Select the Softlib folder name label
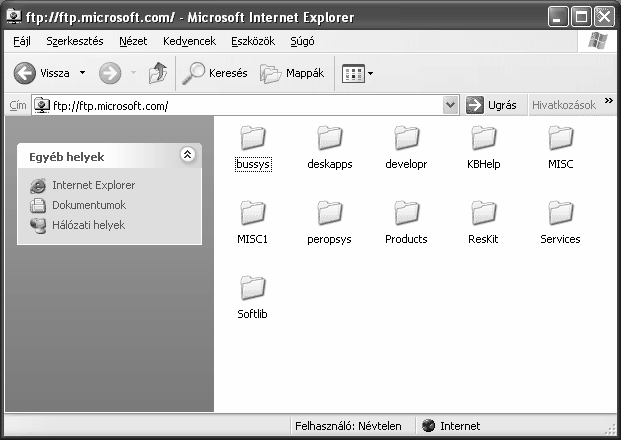 (252, 314)
